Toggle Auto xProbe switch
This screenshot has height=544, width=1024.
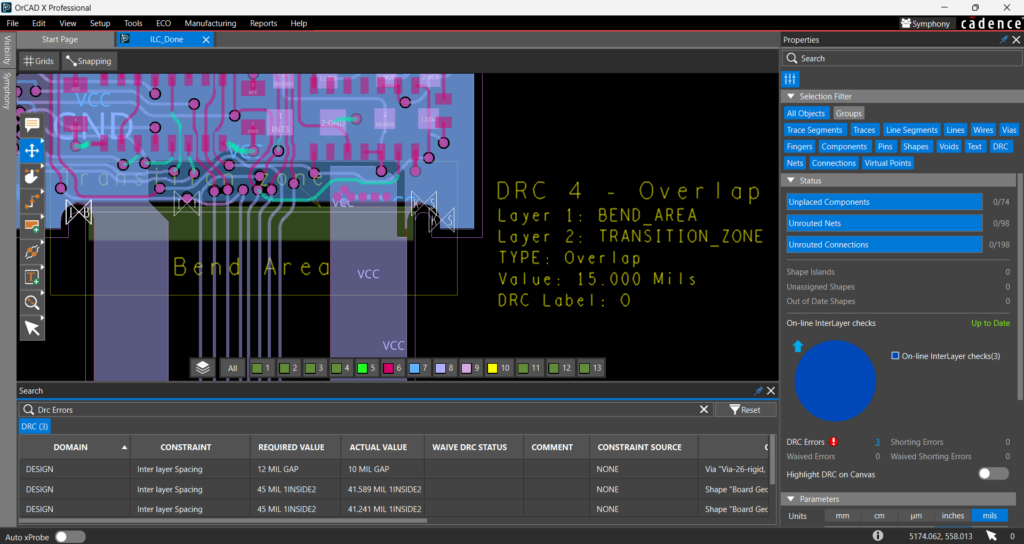pyautogui.click(x=70, y=537)
